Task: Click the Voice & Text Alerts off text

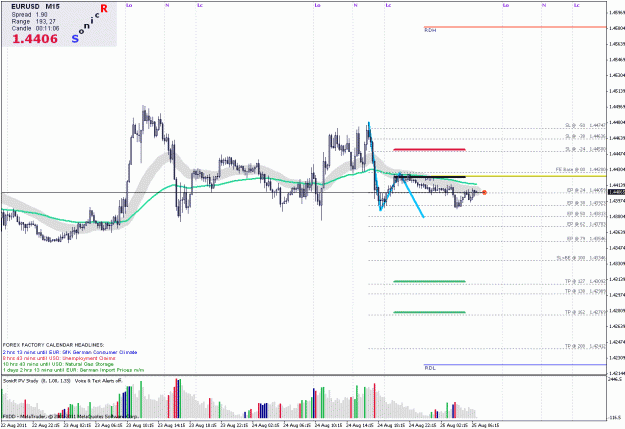Action: pyautogui.click(x=98, y=381)
